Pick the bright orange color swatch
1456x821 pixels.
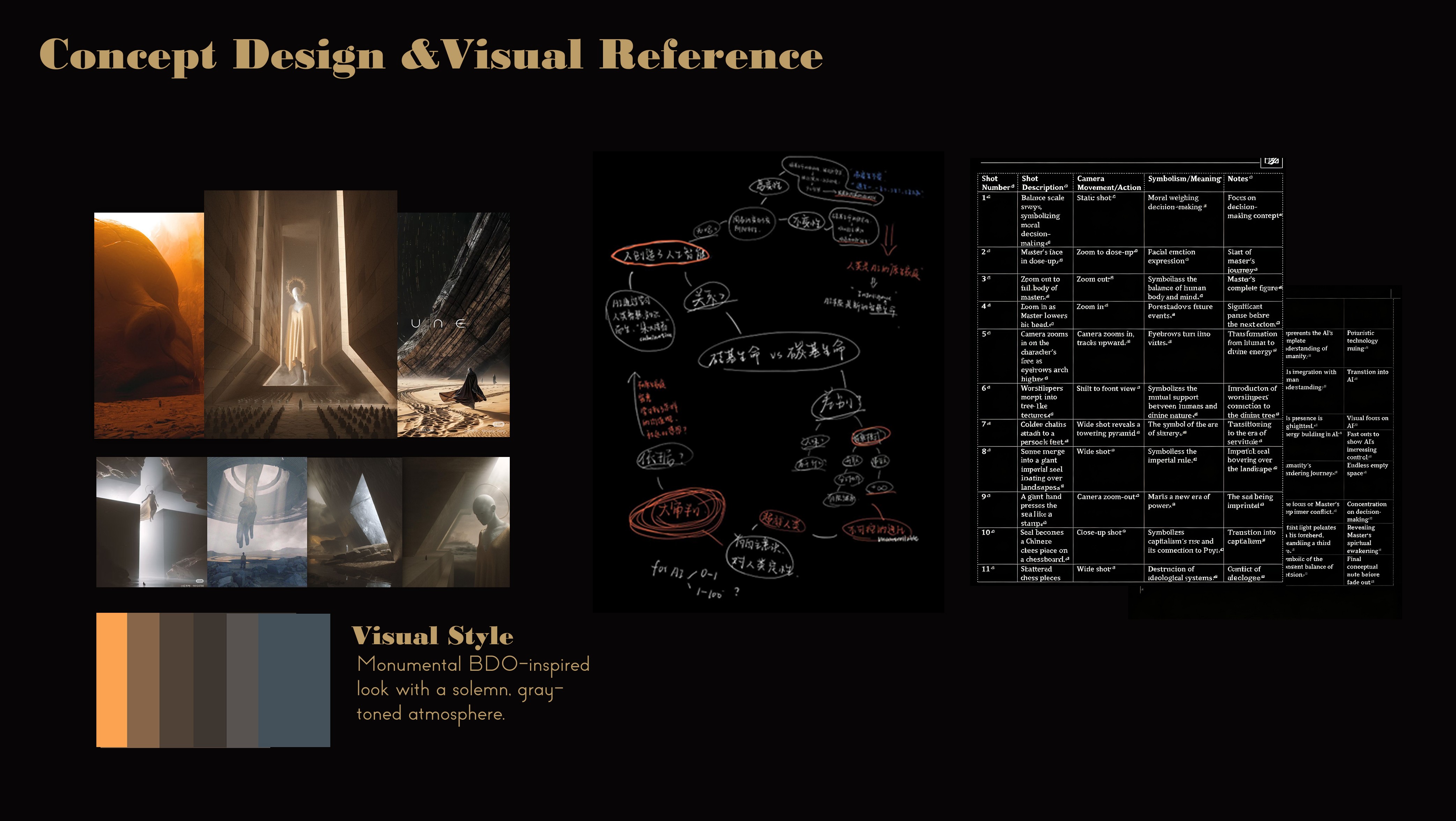point(111,680)
